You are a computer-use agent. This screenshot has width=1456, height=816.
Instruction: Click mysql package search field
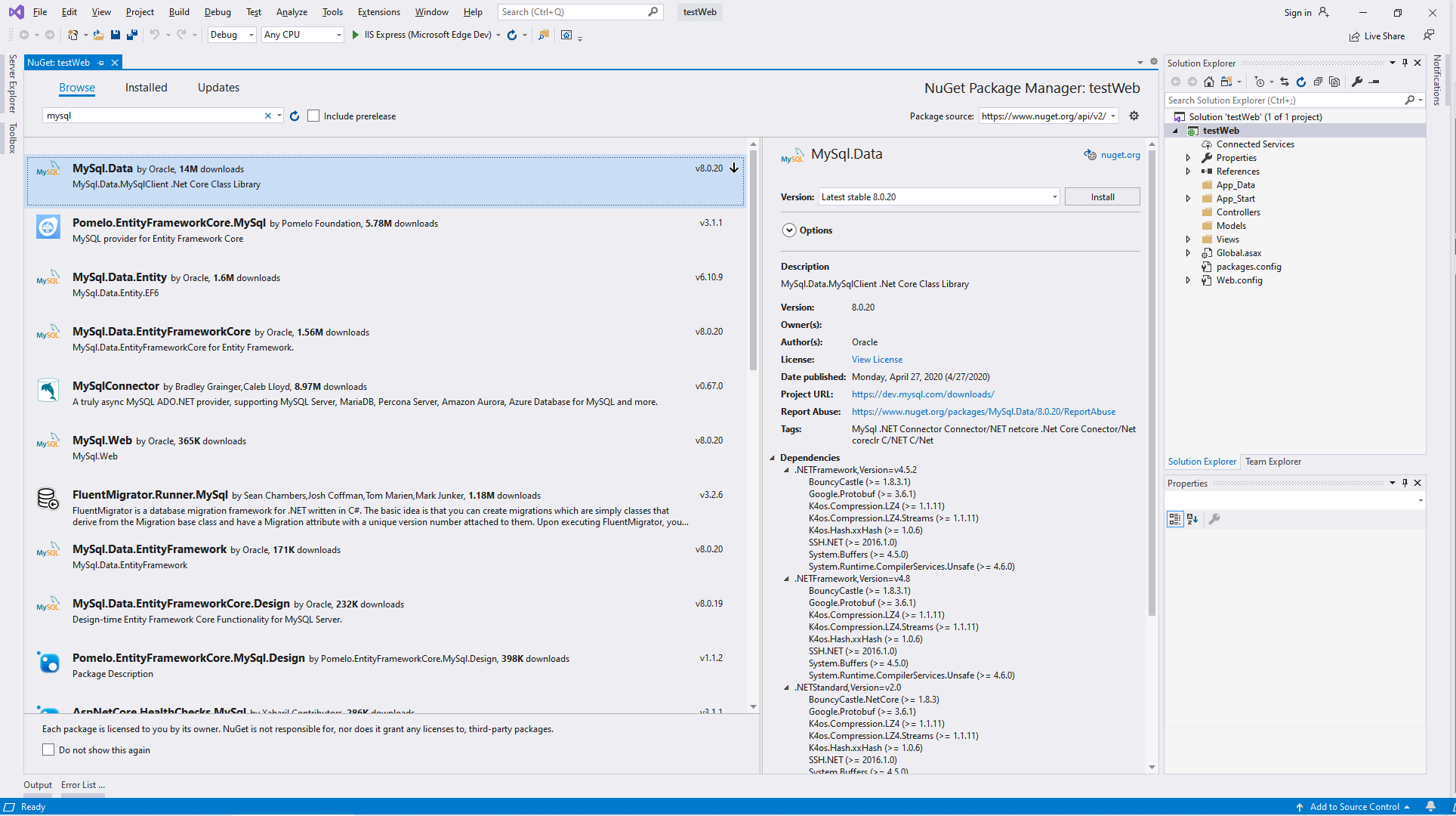[x=151, y=116]
